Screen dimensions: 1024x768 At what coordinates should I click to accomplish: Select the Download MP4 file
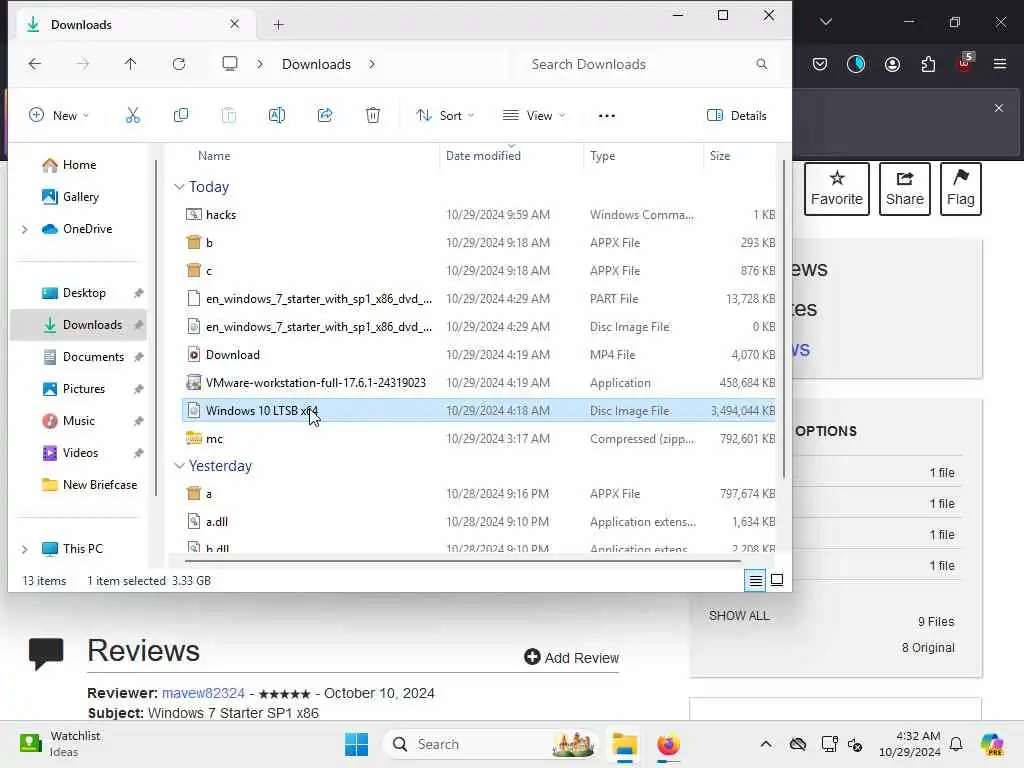point(478,355)
